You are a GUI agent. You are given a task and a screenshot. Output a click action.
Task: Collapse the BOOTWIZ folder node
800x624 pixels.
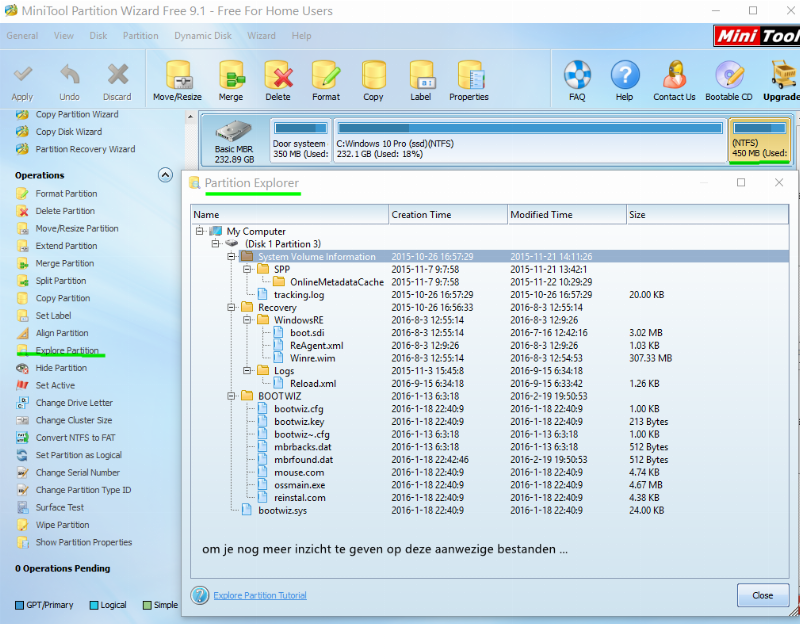[x=232, y=396]
